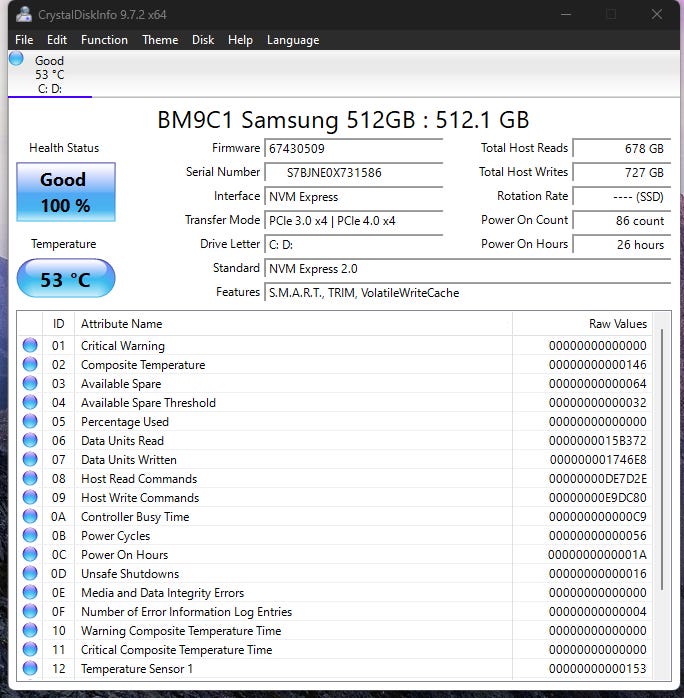
Task: Click the Good 100 % health status button
Action: pos(66,192)
